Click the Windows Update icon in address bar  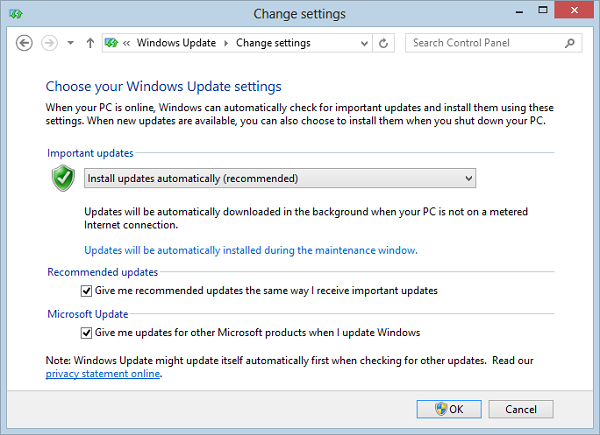(111, 43)
